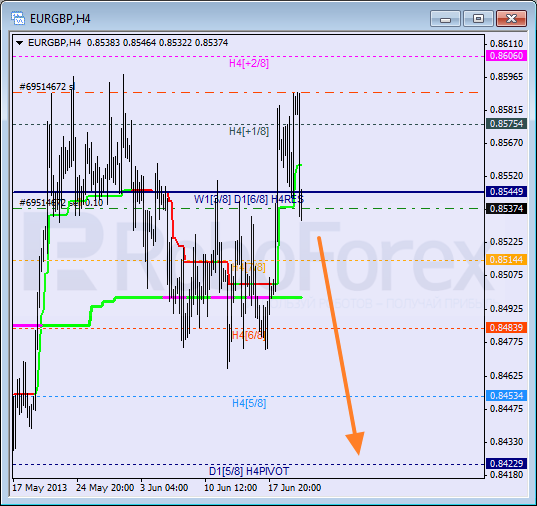This screenshot has width=537, height=506.
Task: Click the #69514672 sell 0.10 order label
Action: click(61, 203)
